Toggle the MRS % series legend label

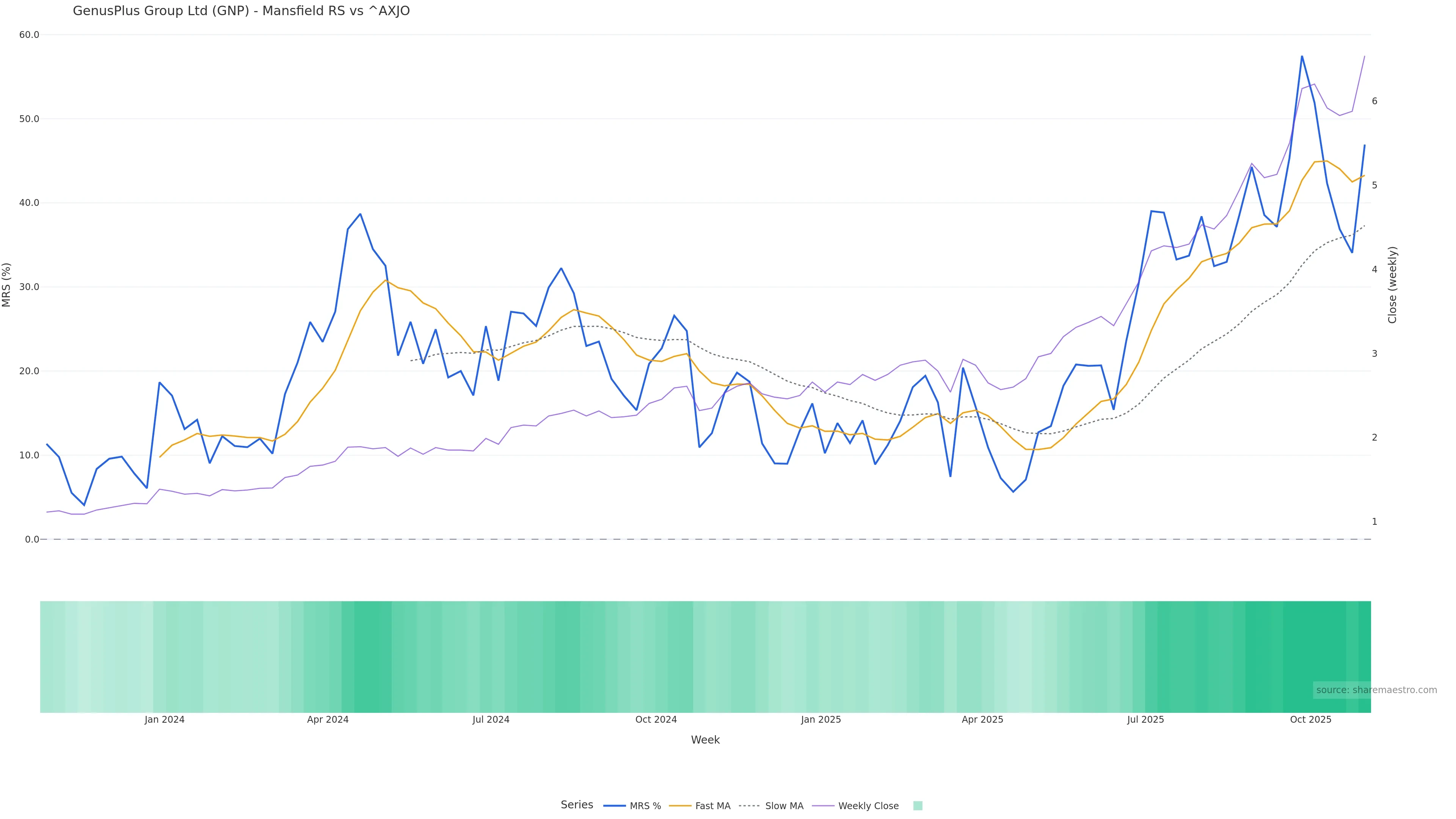(x=645, y=805)
